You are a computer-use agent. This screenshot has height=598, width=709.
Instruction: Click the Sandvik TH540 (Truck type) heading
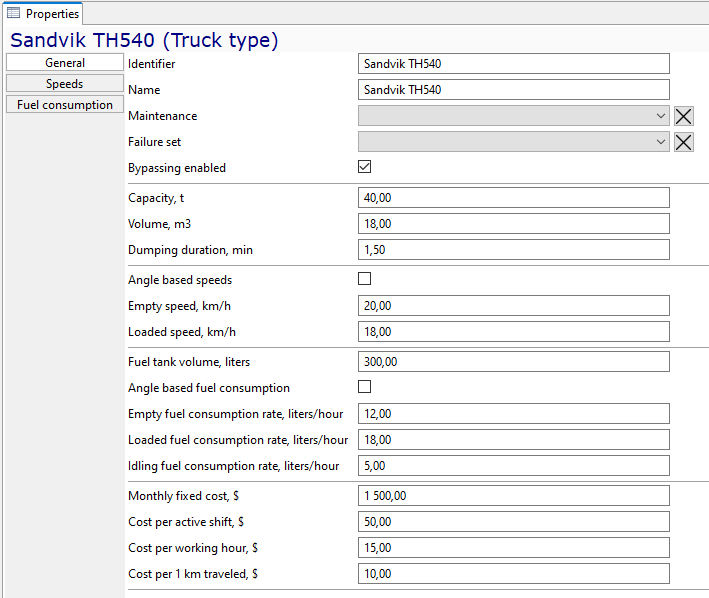(144, 40)
